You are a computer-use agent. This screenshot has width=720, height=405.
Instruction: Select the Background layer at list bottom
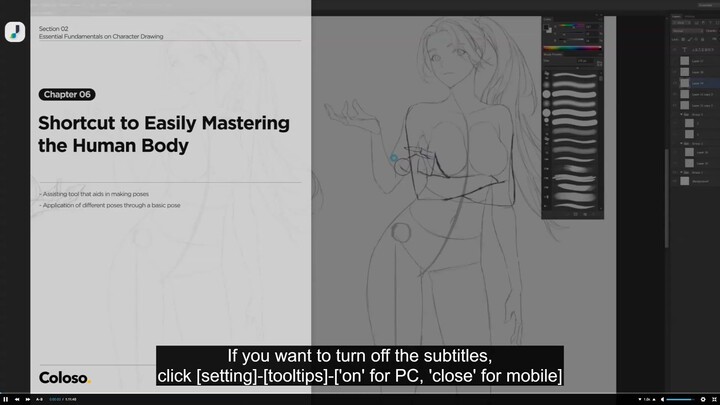coord(696,181)
